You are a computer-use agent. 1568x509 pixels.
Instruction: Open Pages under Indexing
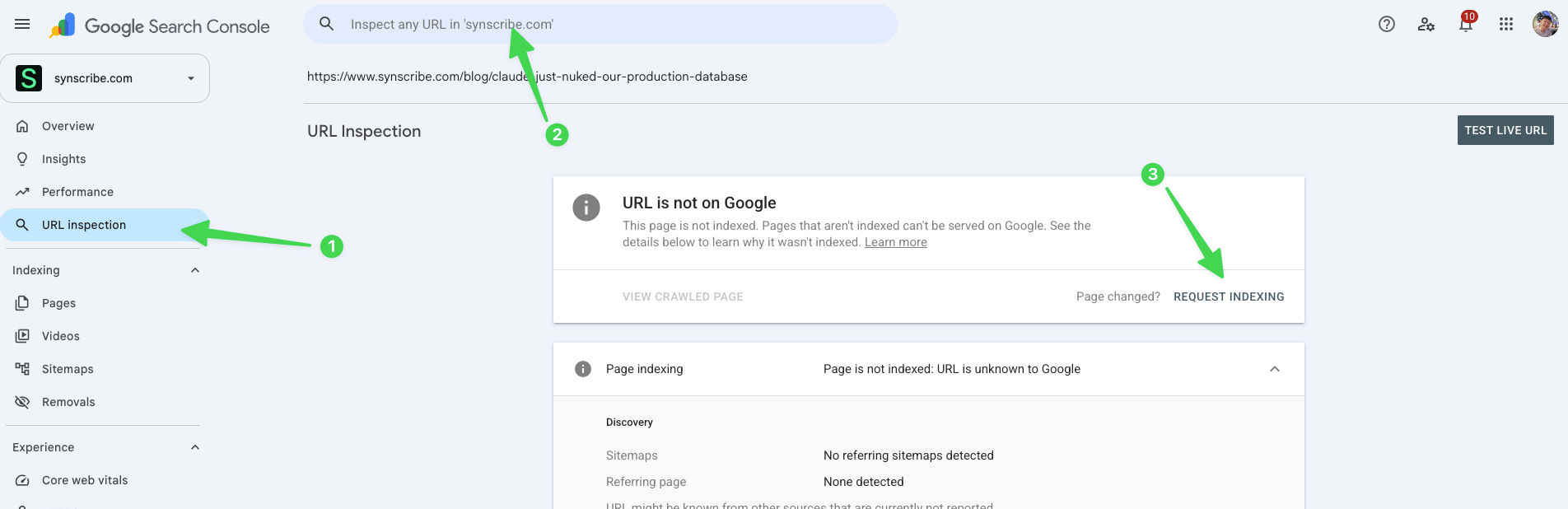(59, 303)
